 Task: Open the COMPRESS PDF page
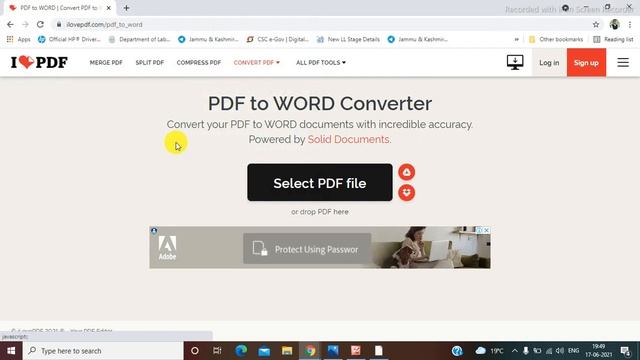point(199,62)
